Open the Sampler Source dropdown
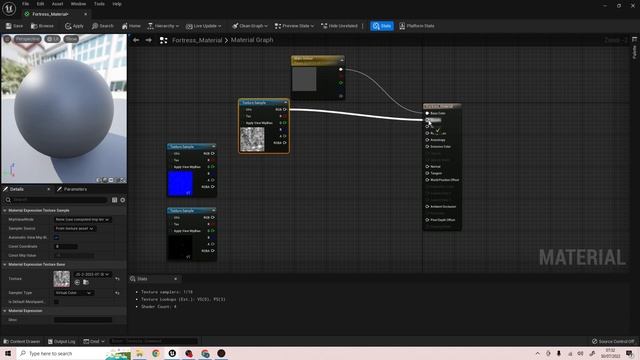This screenshot has width=640, height=360. [x=75, y=229]
